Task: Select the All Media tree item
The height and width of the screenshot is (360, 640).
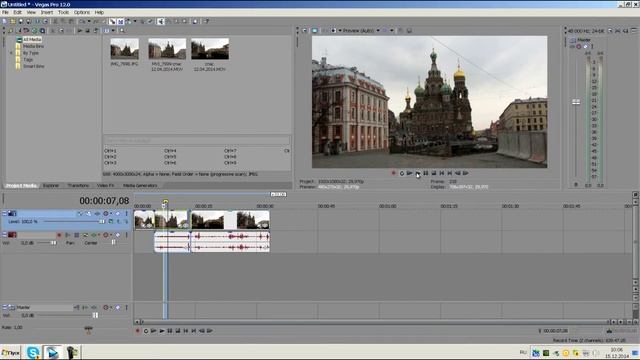Action: (32, 40)
